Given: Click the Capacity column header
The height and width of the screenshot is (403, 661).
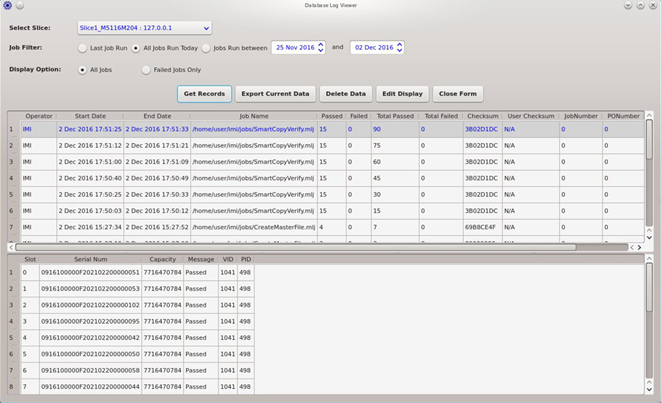Looking at the screenshot, I should click(x=162, y=259).
